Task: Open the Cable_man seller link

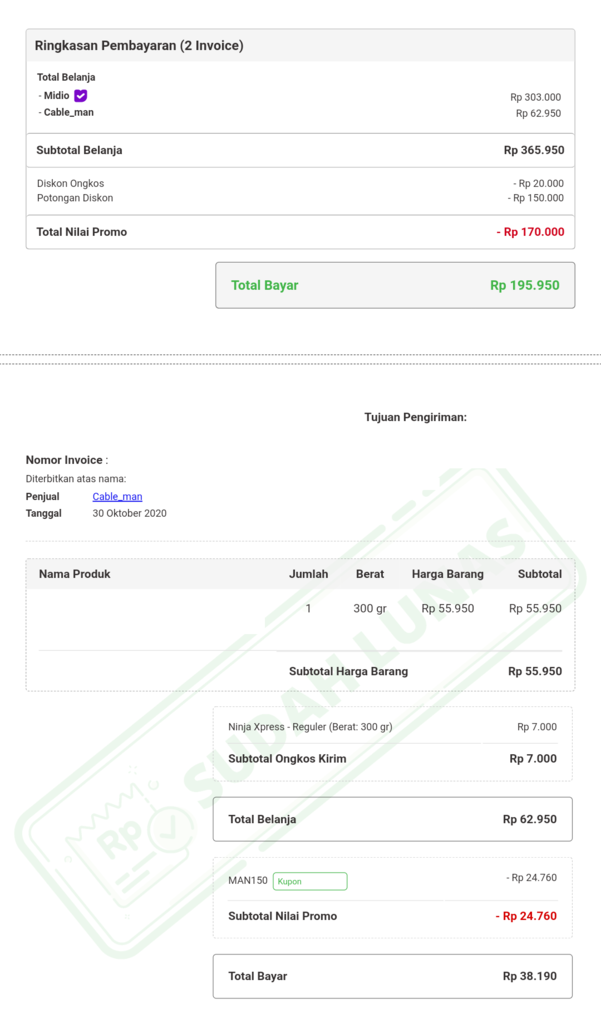Action: pos(117,496)
